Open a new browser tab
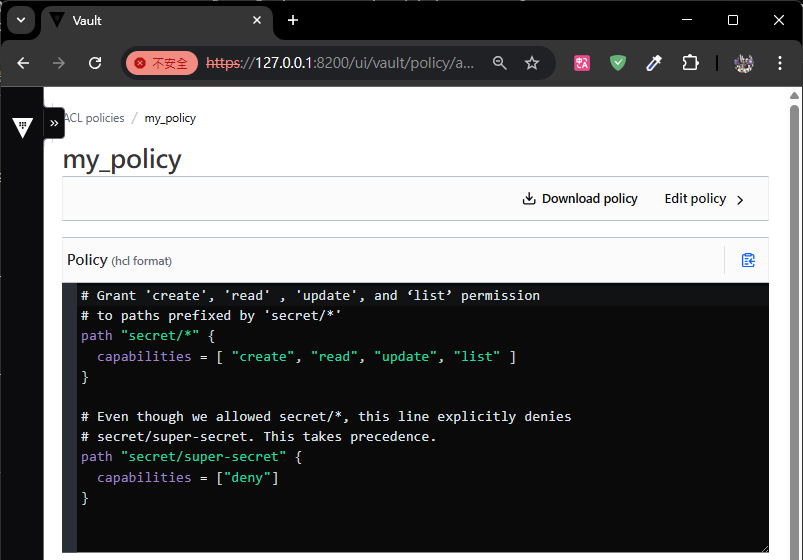Screen dimensions: 803x560 pos(293,20)
